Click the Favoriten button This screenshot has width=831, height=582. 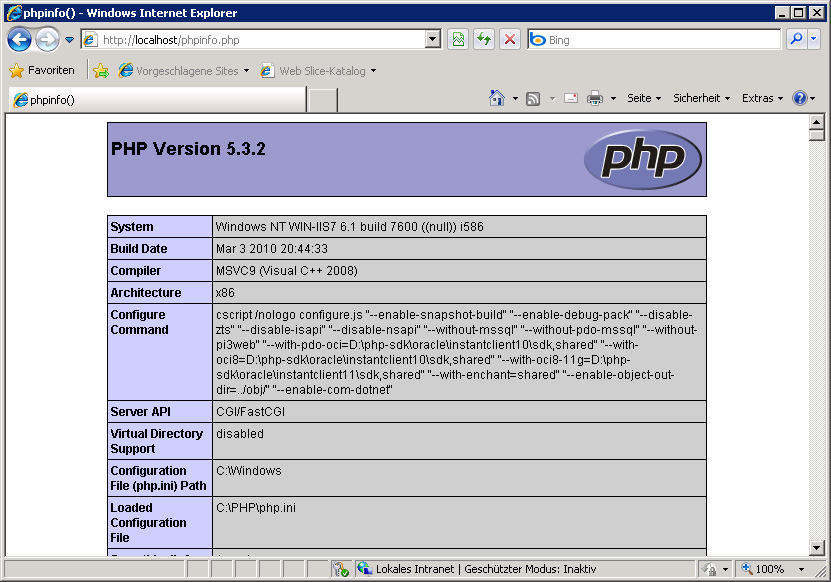[42, 71]
